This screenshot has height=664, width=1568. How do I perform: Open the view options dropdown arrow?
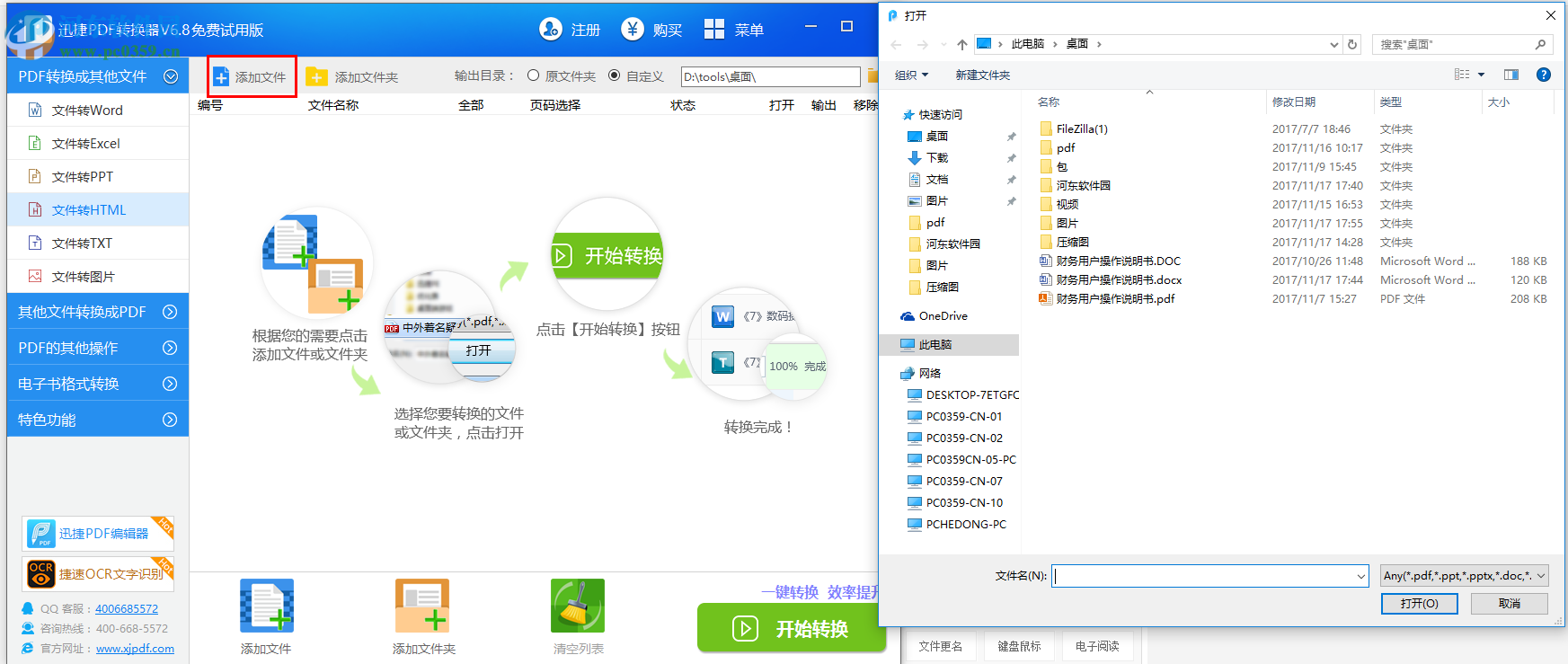click(1482, 75)
